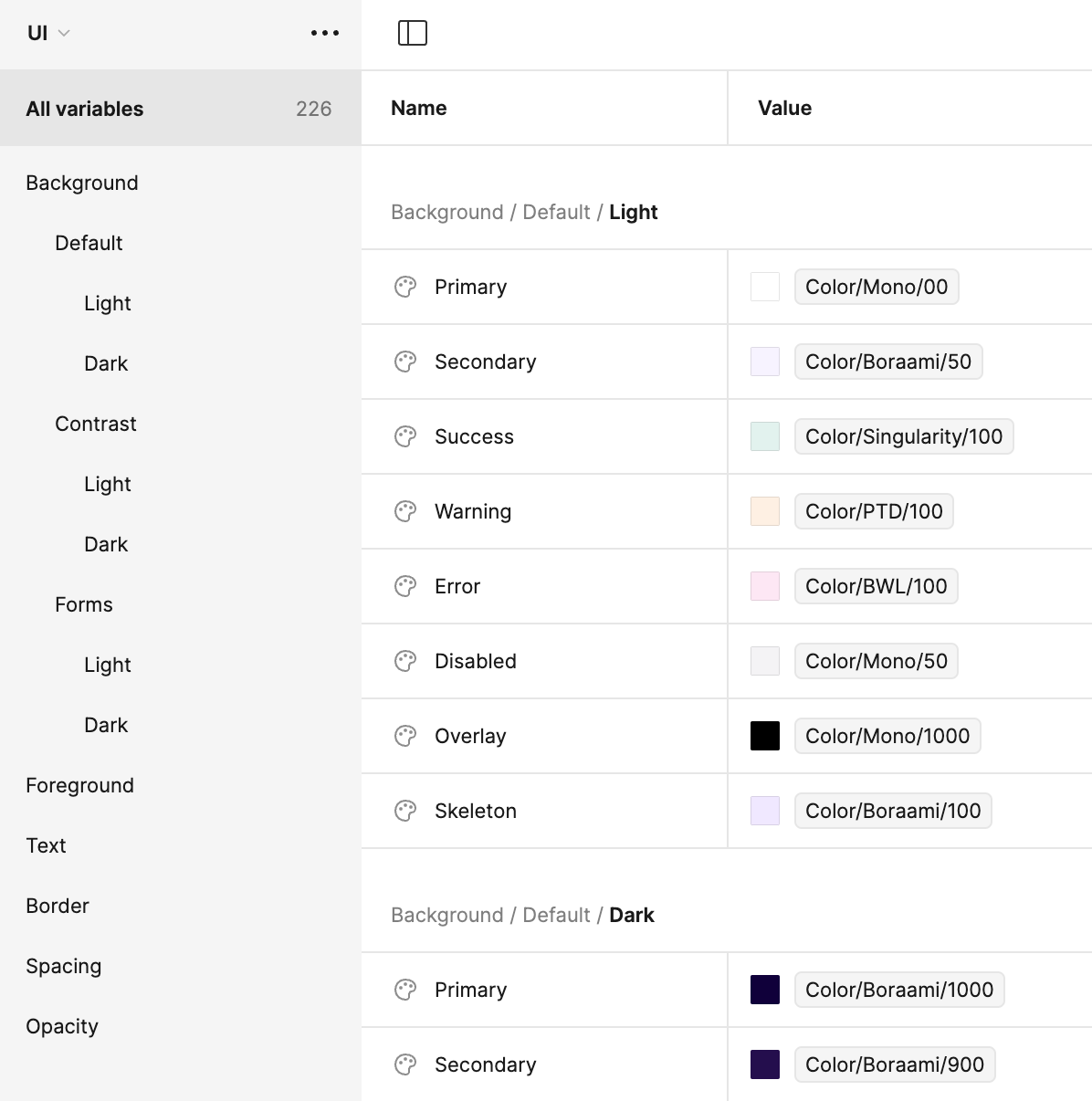
Task: Click the palette icon beside Error
Action: [x=405, y=586]
